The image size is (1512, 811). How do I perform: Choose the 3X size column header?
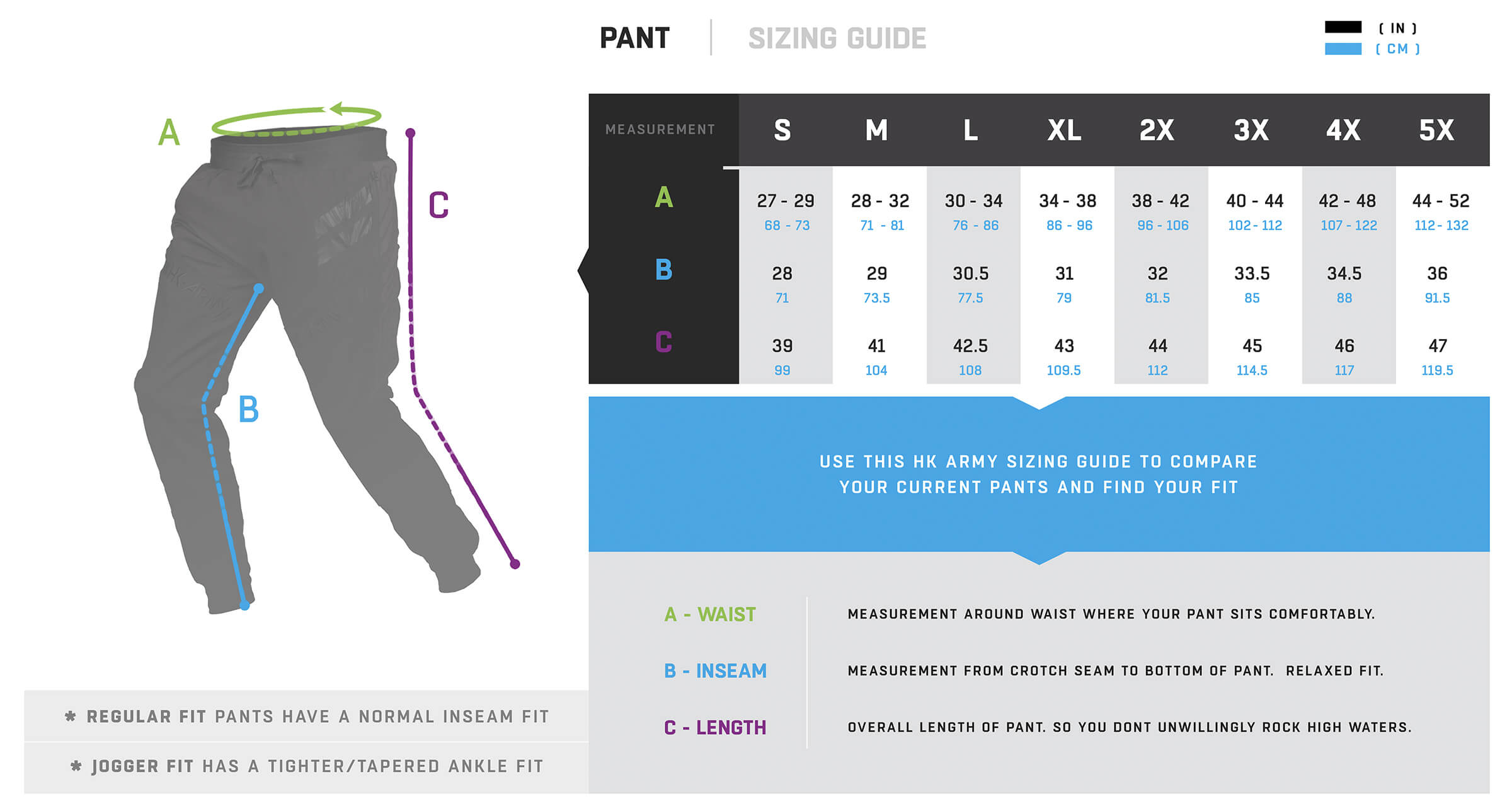tap(1251, 130)
